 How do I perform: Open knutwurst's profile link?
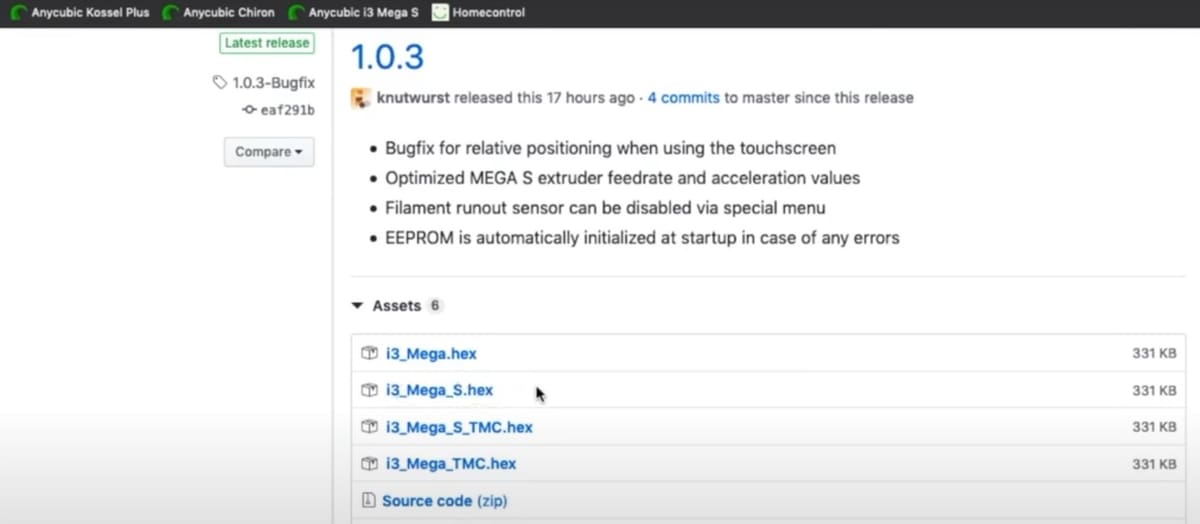point(414,98)
